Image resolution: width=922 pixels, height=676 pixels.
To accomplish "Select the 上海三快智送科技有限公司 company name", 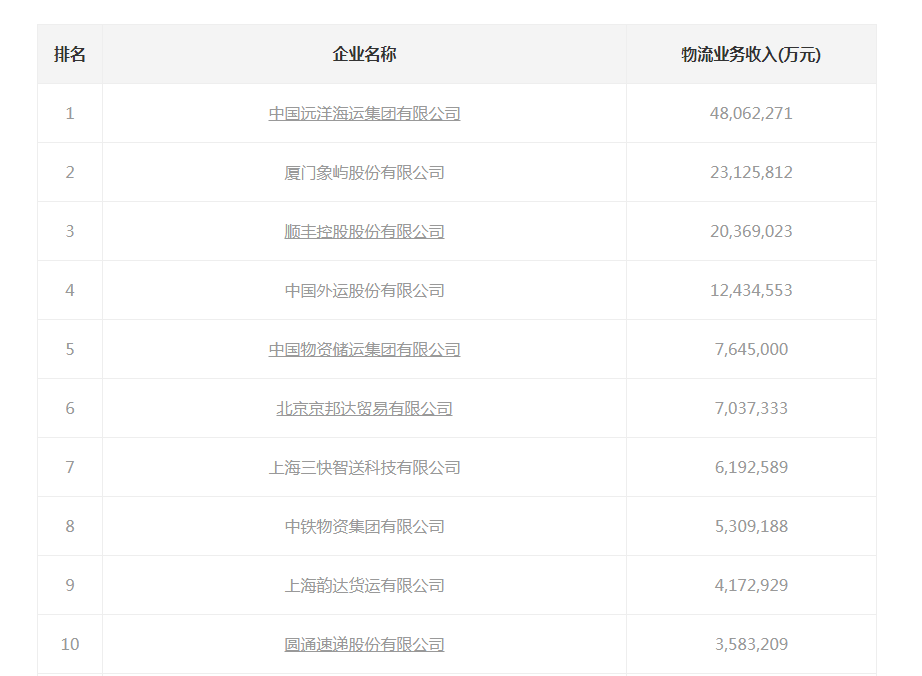I will click(364, 468).
